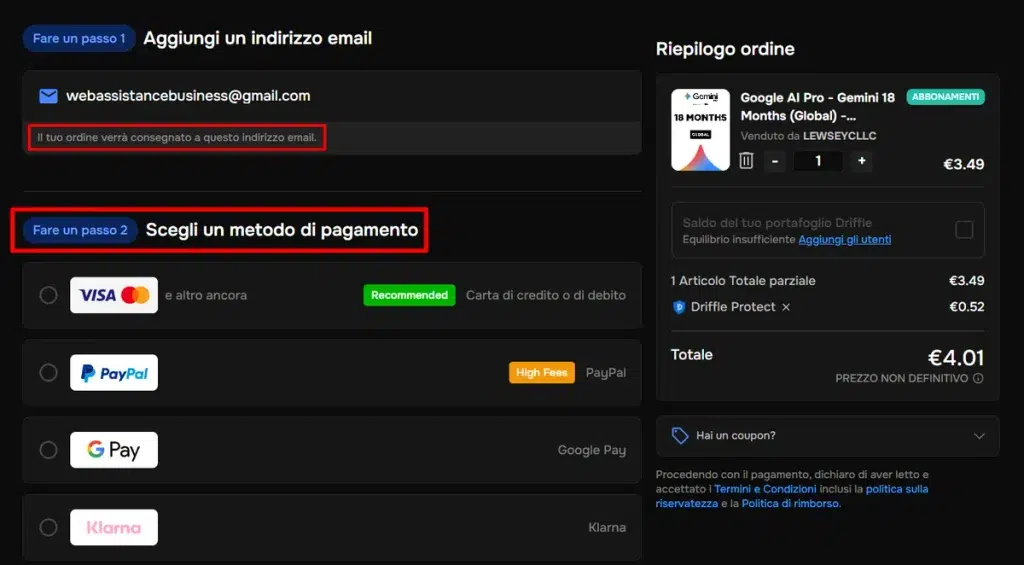Screen dimensions: 1024x565
Task: Click the email envelope icon
Action: pyautogui.click(x=48, y=96)
